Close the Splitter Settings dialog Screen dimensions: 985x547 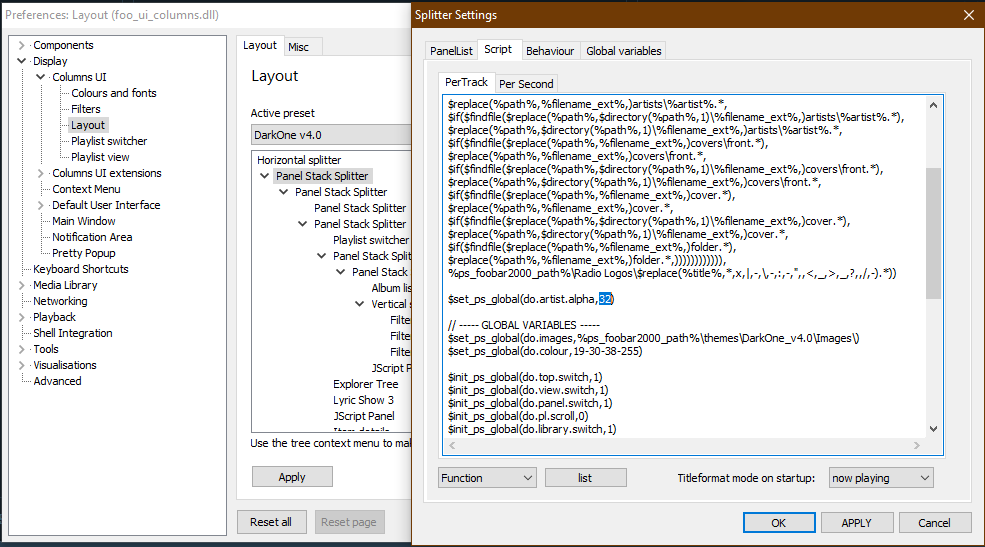967,15
